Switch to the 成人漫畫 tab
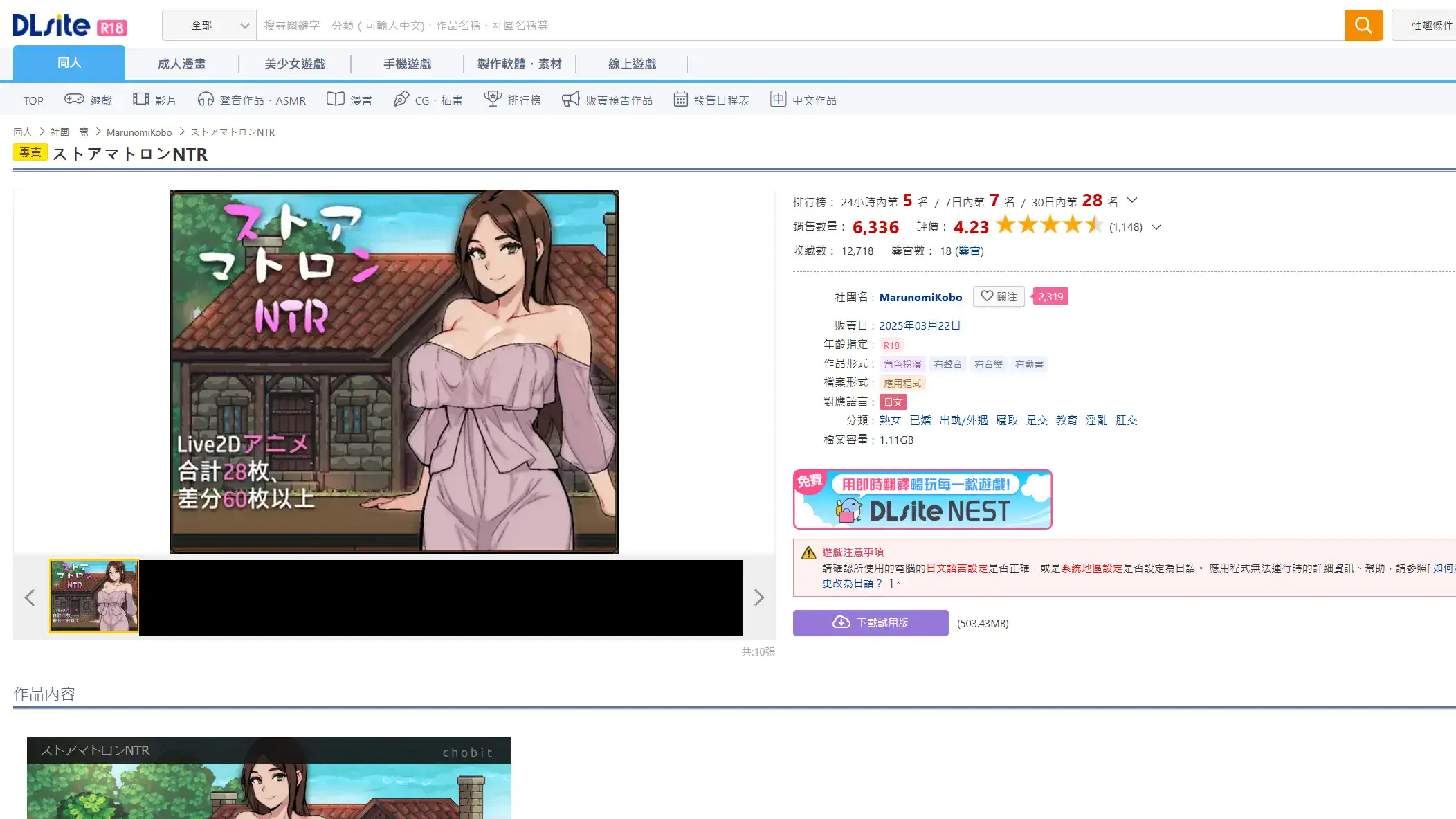The image size is (1456, 819). pyautogui.click(x=181, y=64)
